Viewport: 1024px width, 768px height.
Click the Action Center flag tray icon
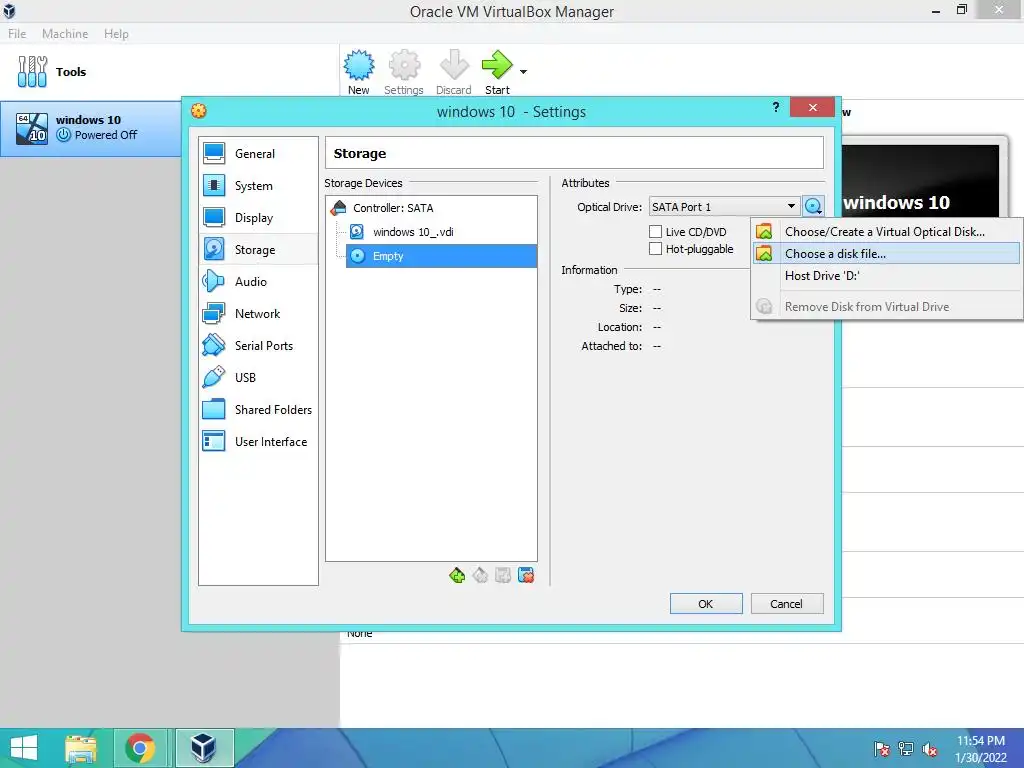(x=882, y=749)
